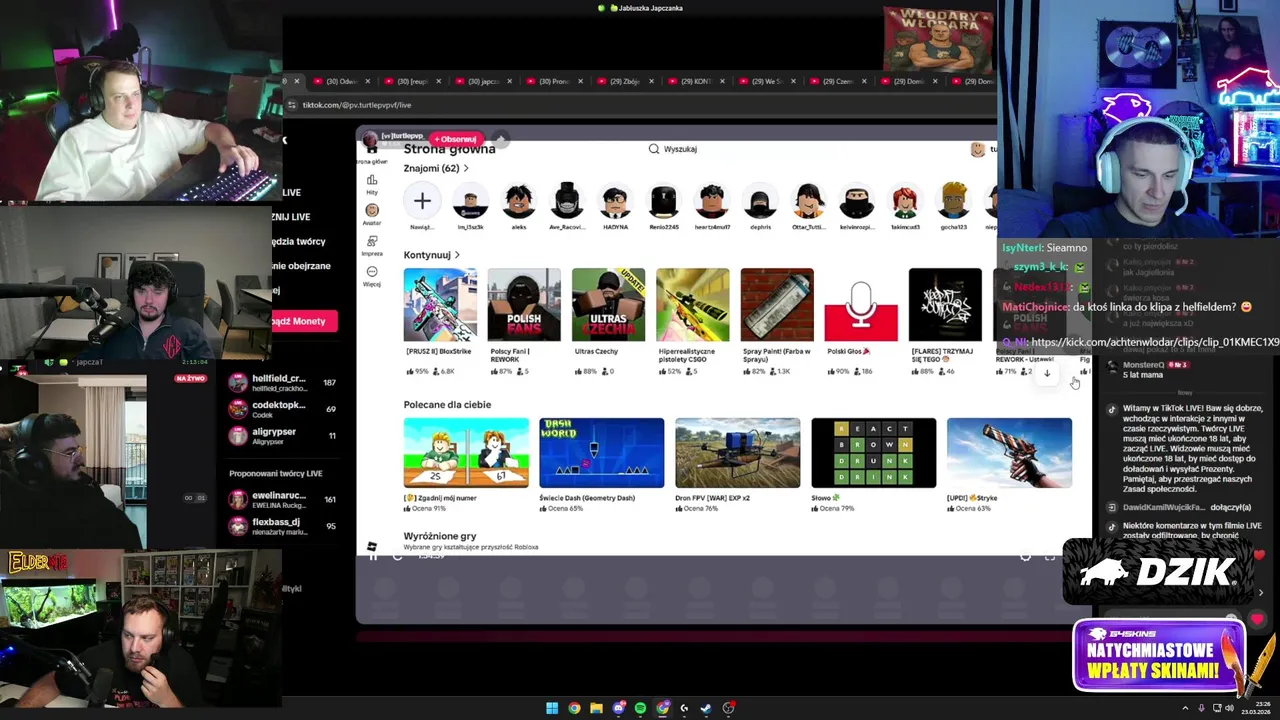Open File Explorer from taskbar
Screen dimensions: 1280x720
click(596, 708)
